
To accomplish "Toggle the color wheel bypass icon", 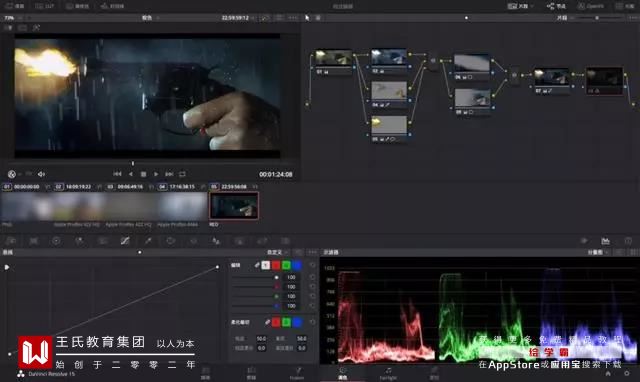I will click(11, 174).
